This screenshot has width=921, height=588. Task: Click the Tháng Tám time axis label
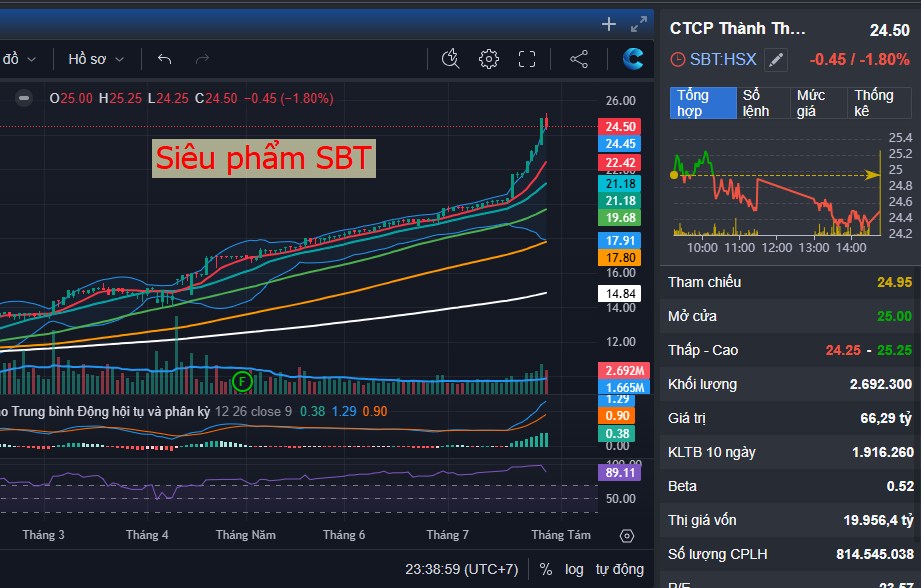click(561, 535)
